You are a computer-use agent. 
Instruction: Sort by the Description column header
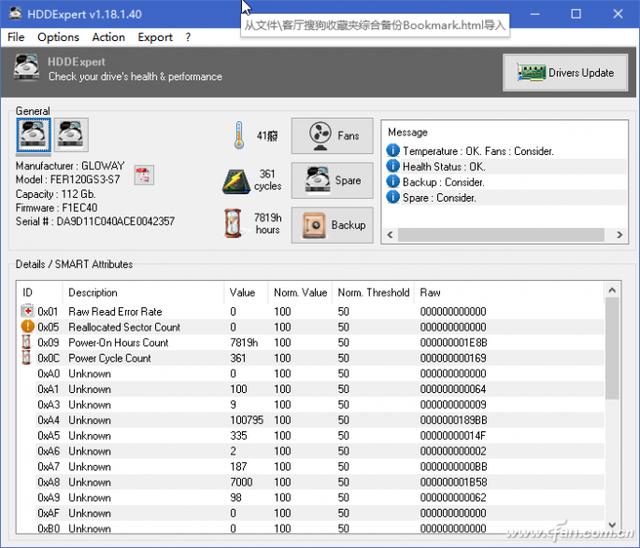(143, 293)
